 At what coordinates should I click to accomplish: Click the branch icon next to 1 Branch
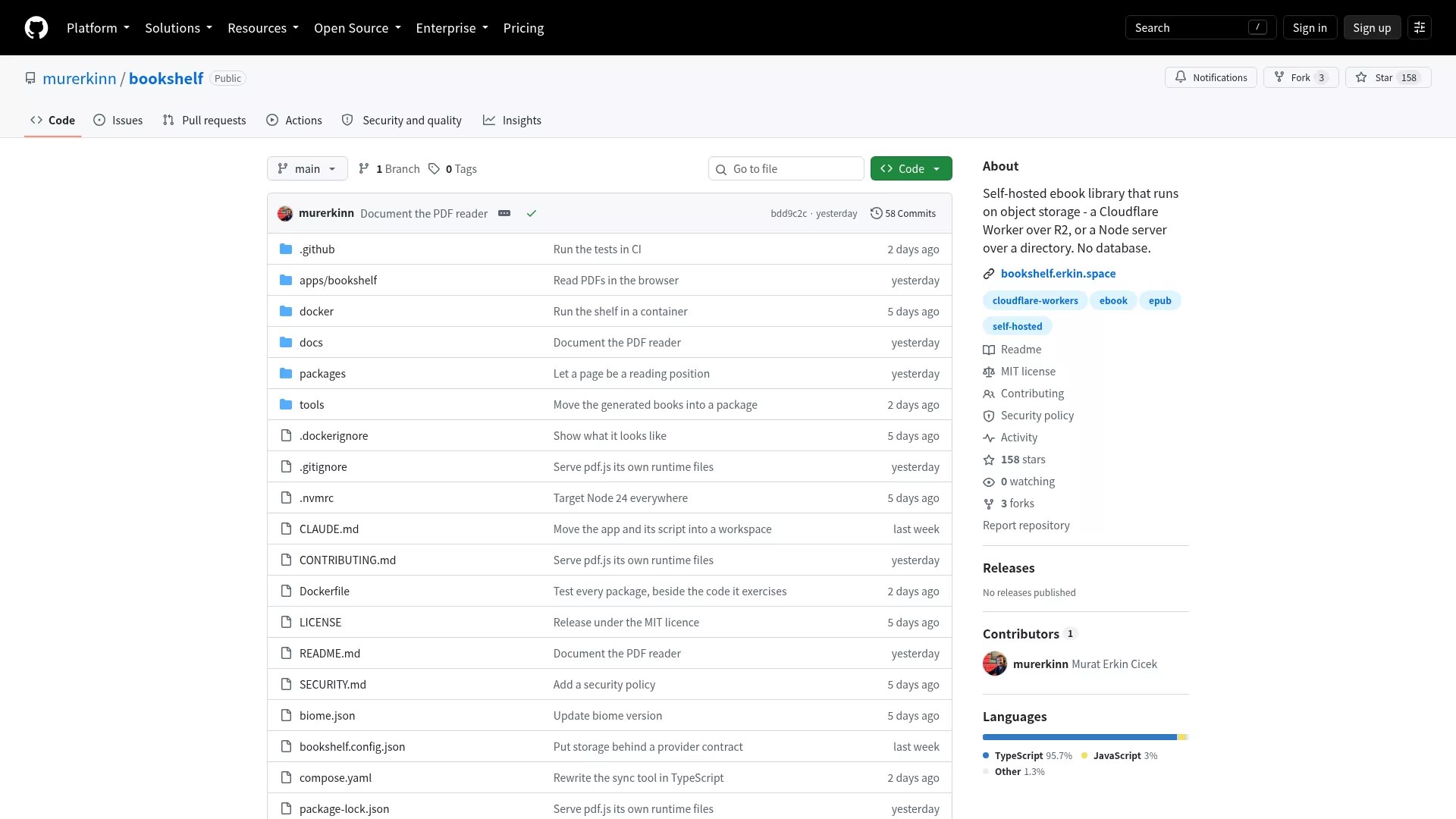(364, 168)
